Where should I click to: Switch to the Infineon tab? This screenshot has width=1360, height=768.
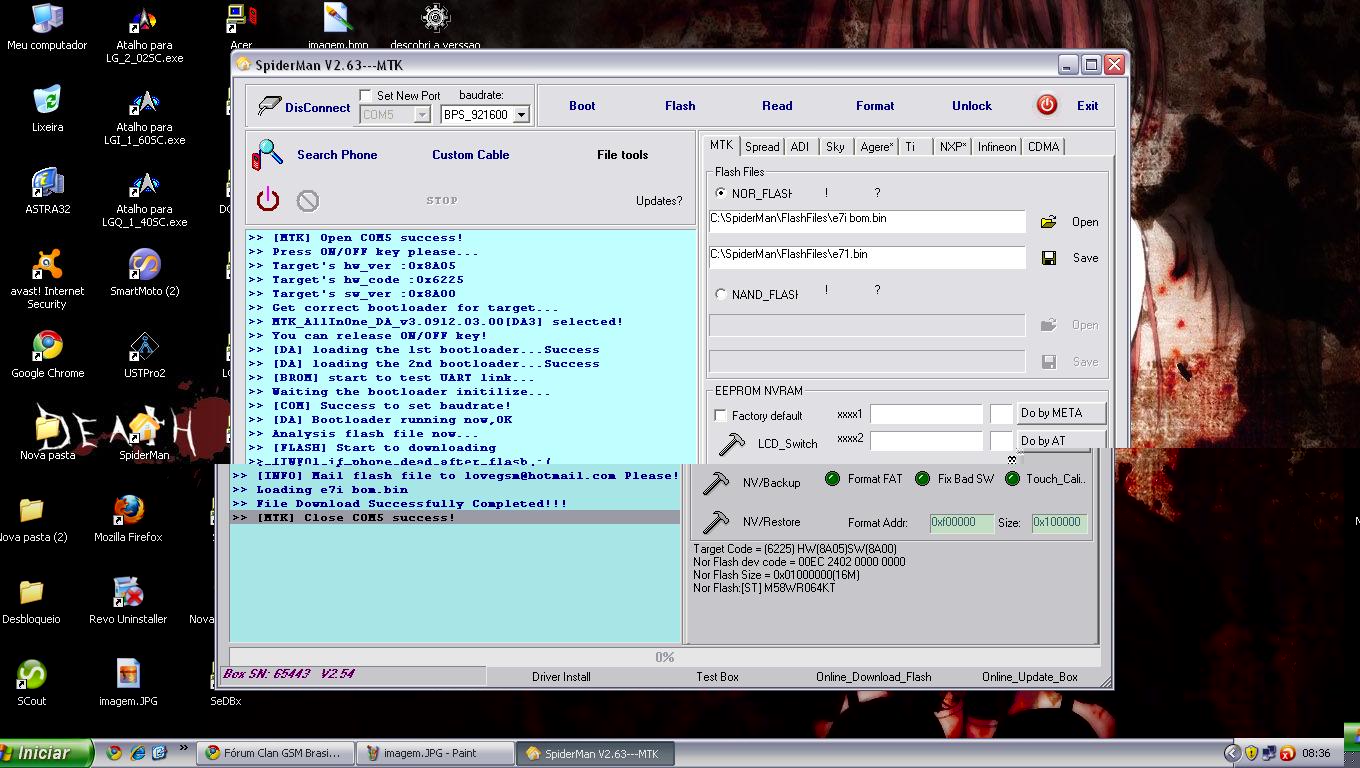[x=997, y=147]
